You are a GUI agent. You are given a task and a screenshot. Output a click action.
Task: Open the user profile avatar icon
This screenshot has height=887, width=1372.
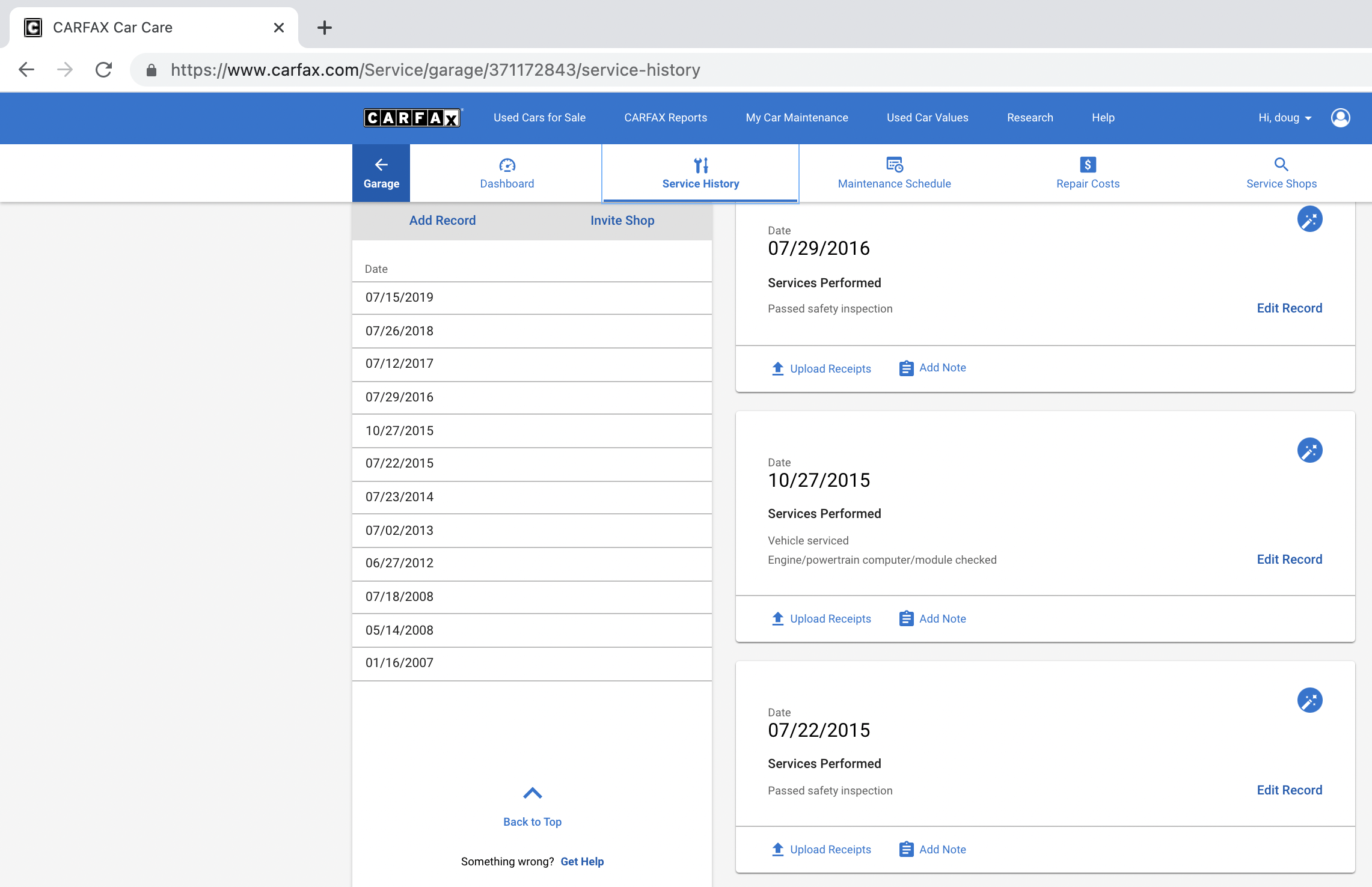click(x=1340, y=118)
